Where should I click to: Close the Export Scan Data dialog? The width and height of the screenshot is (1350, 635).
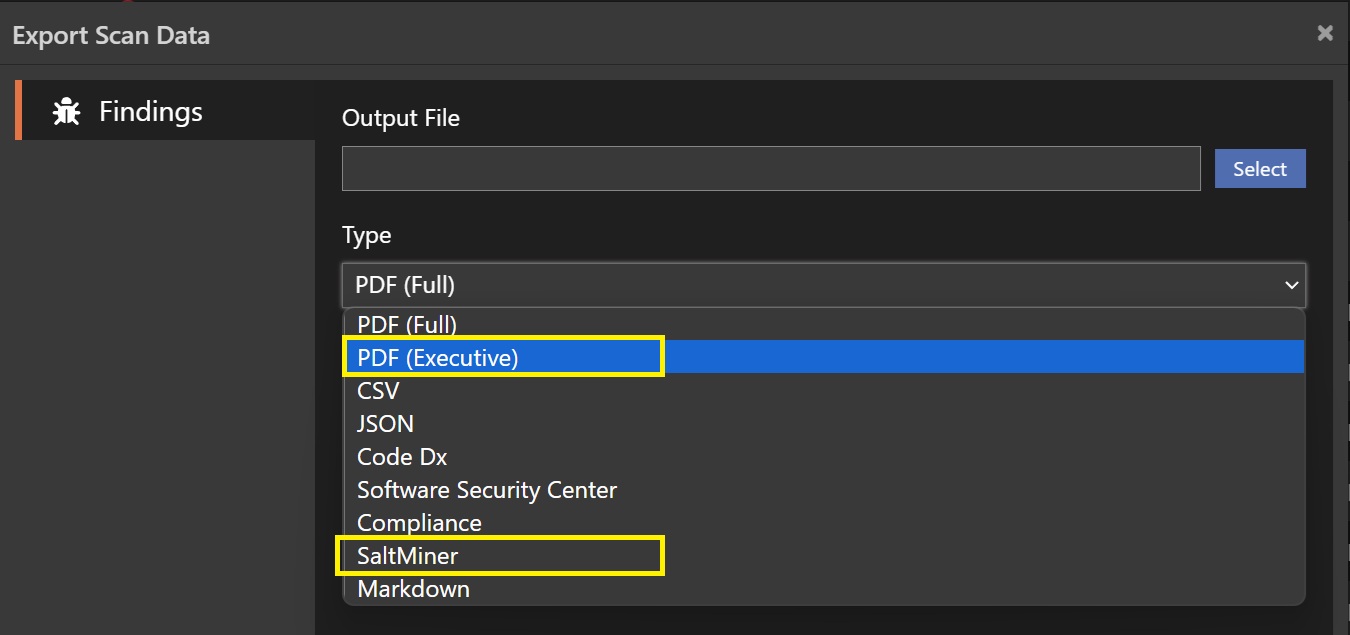point(1325,33)
